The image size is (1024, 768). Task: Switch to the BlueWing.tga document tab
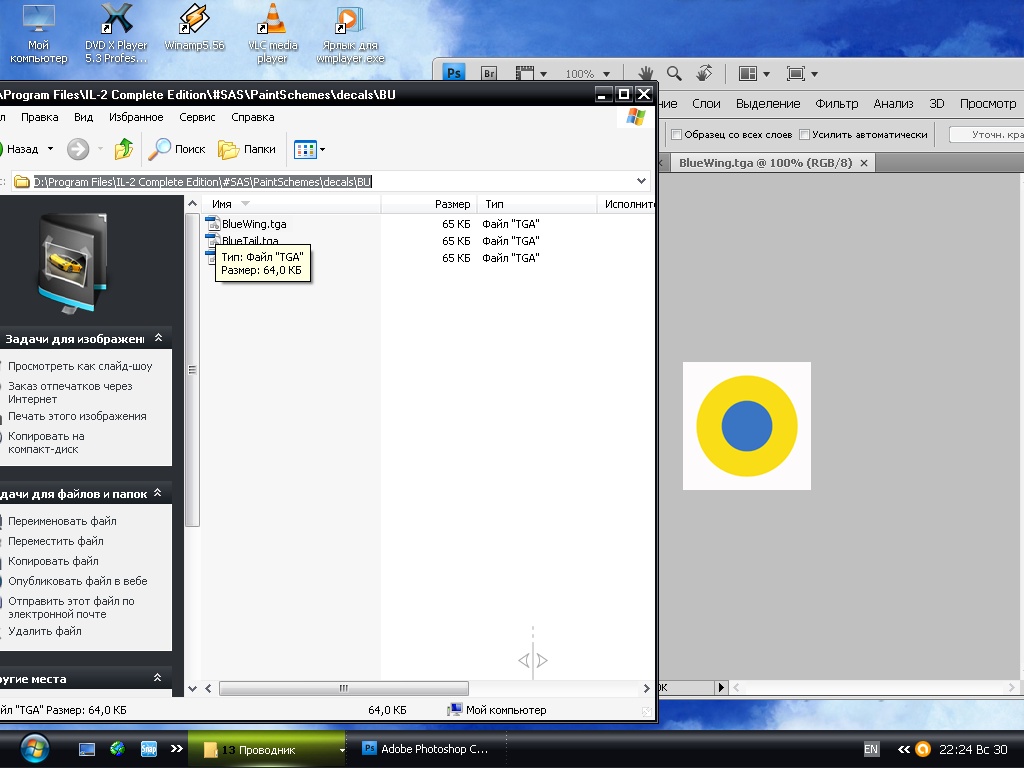click(765, 163)
